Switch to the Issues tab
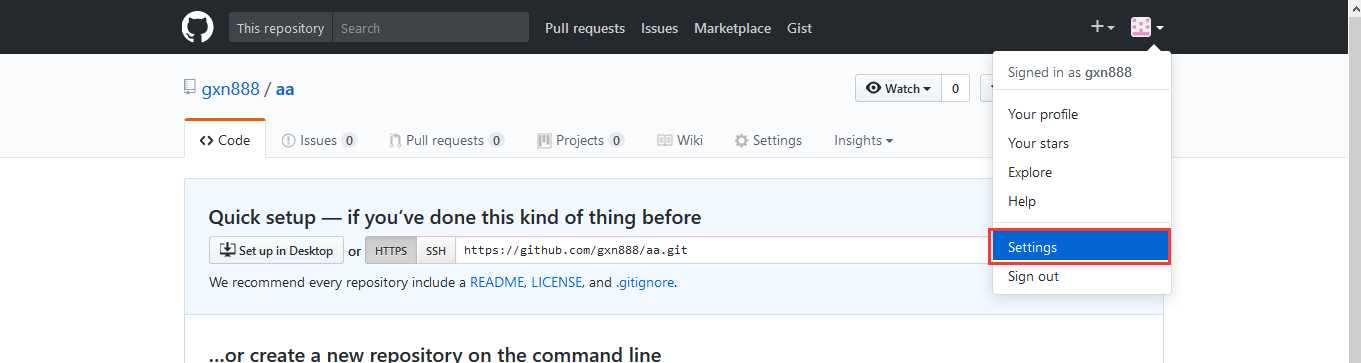 click(x=319, y=140)
